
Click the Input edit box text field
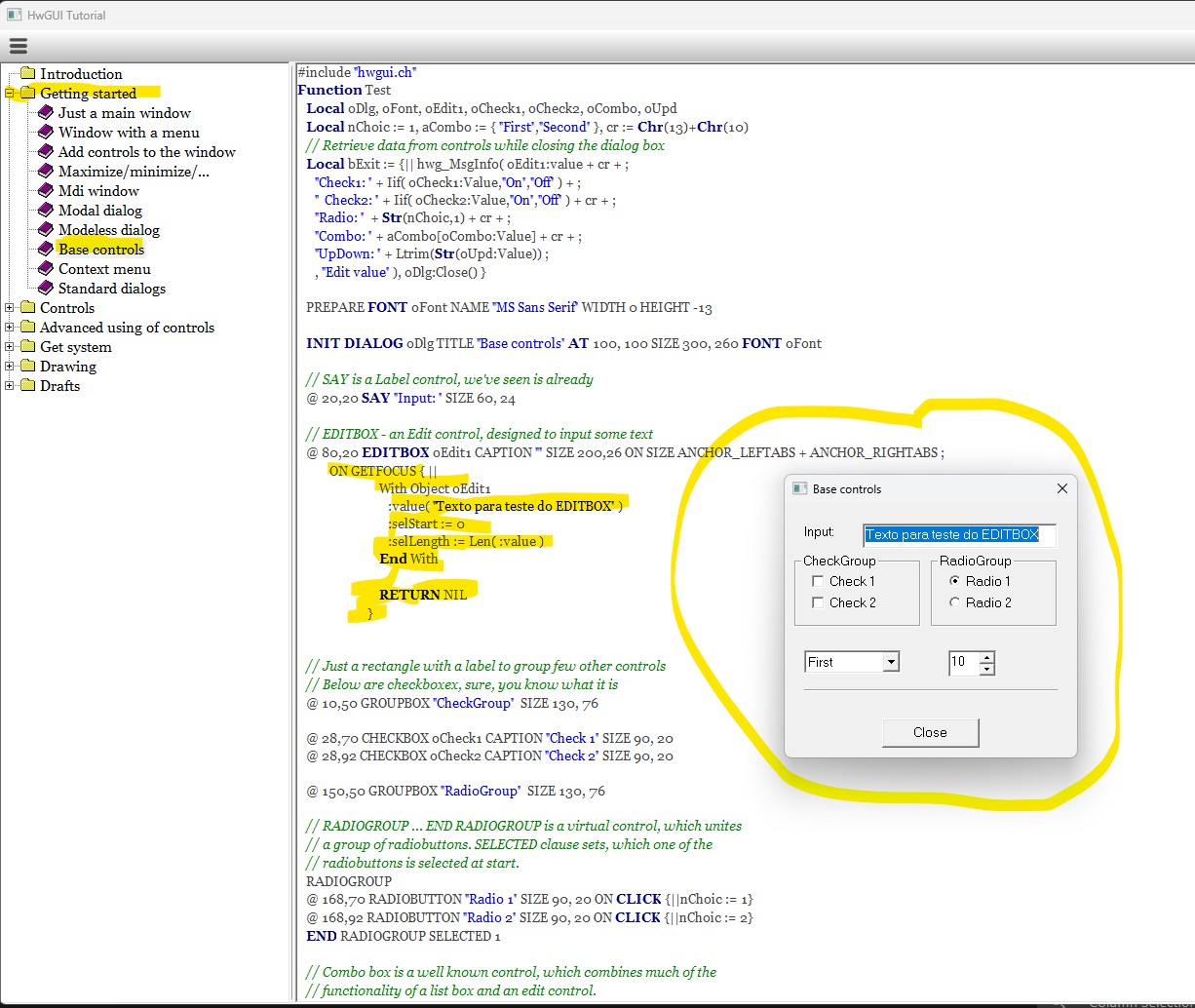pos(958,534)
